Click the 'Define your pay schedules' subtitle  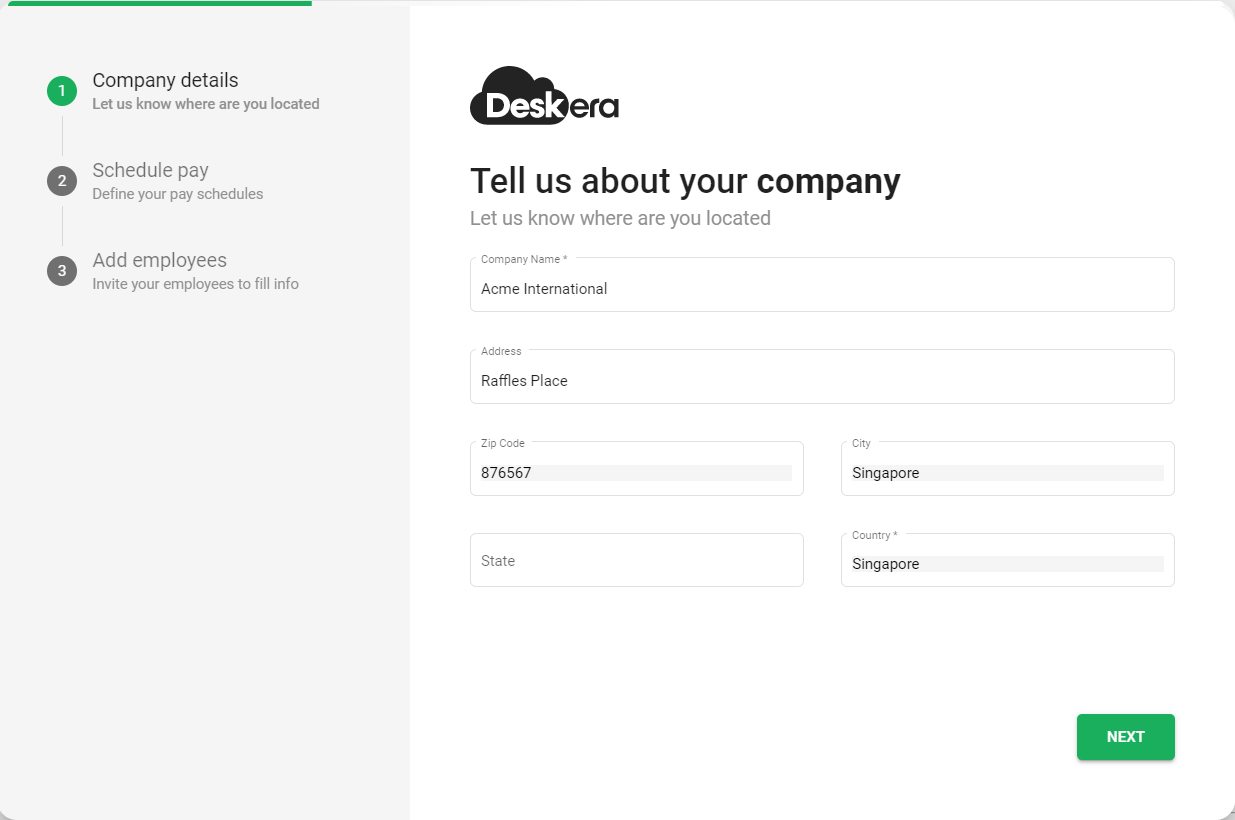pos(178,194)
